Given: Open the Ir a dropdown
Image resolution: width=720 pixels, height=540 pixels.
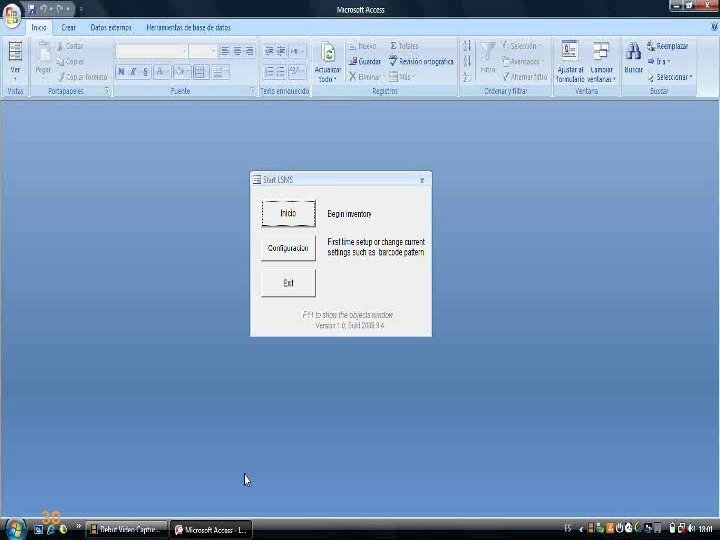Looking at the screenshot, I should click(x=659, y=62).
